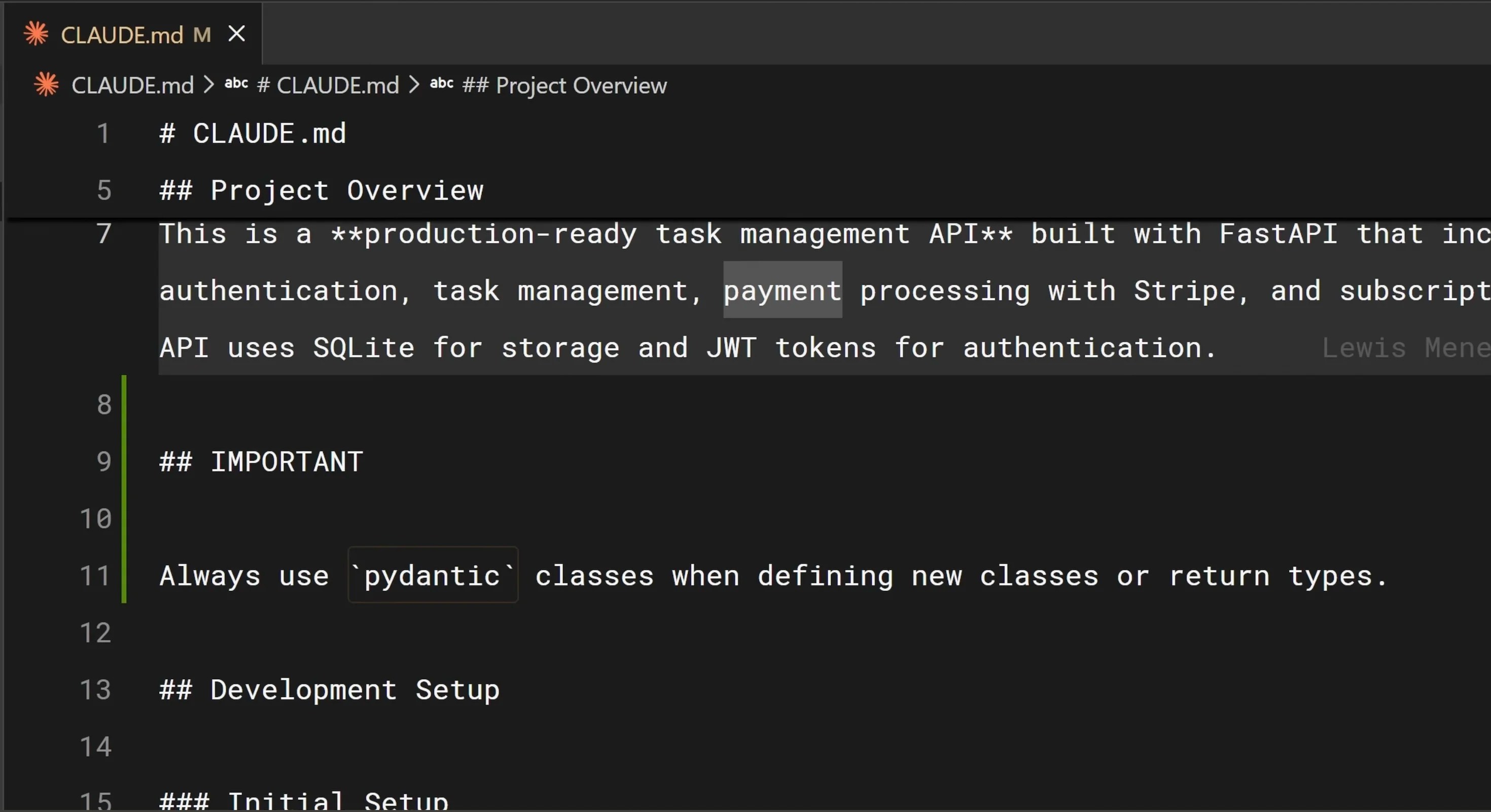Click sticky line number 5 in the gutter
The width and height of the screenshot is (1491, 812).
(x=104, y=190)
